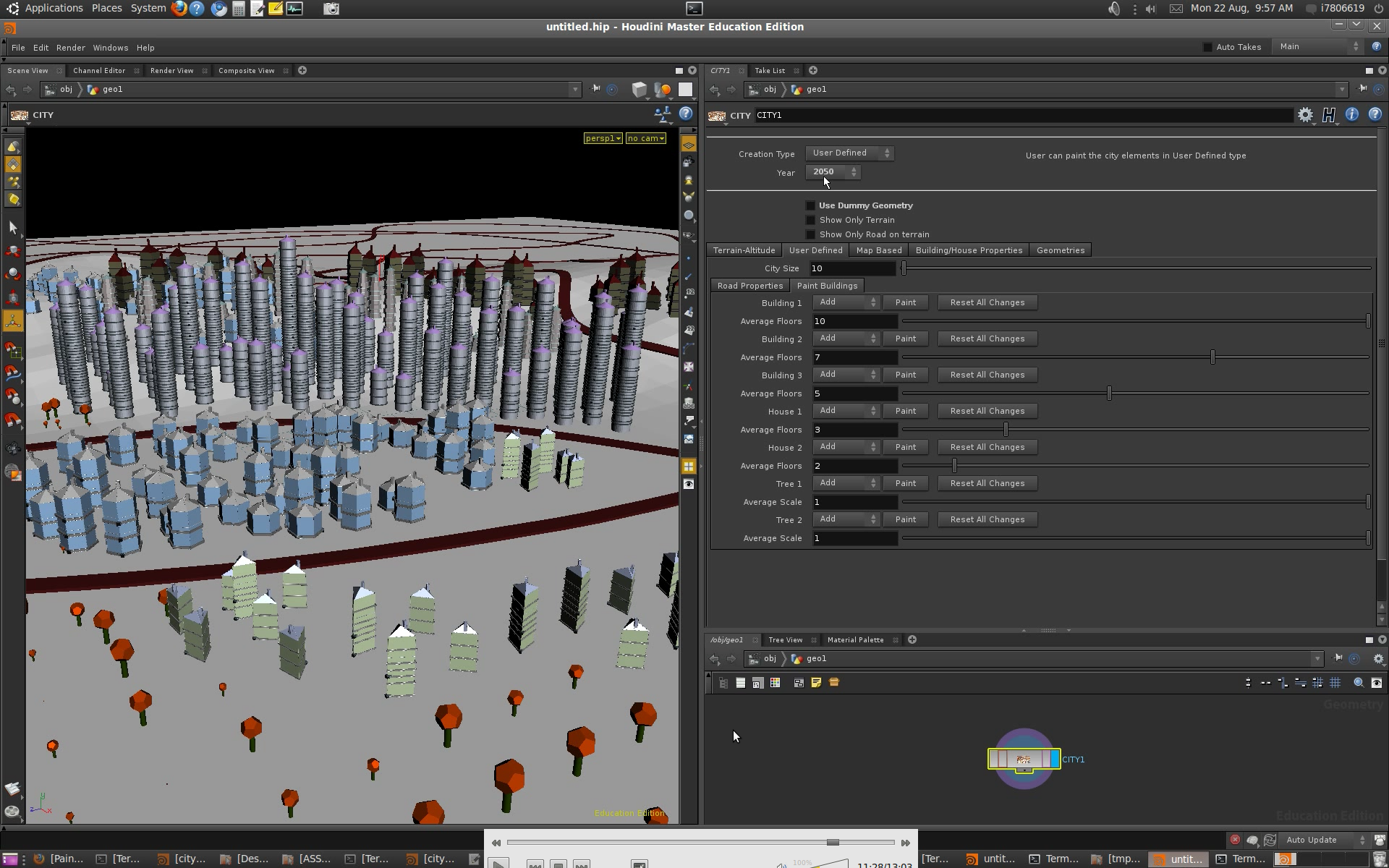Open the Render menu
Image resolution: width=1389 pixels, height=868 pixels.
coord(71,48)
